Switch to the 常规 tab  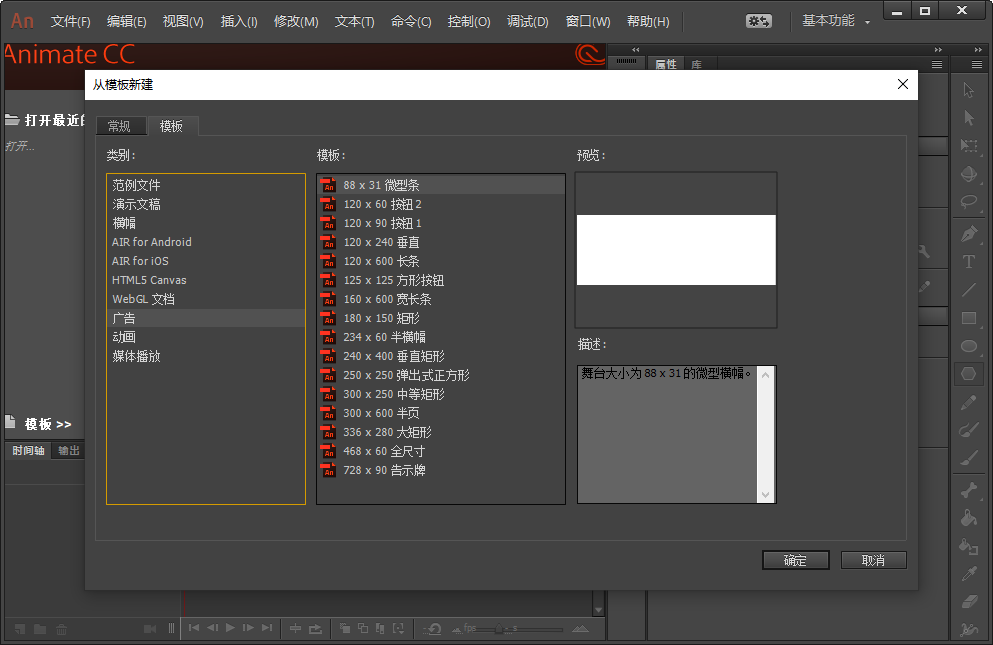(x=121, y=126)
